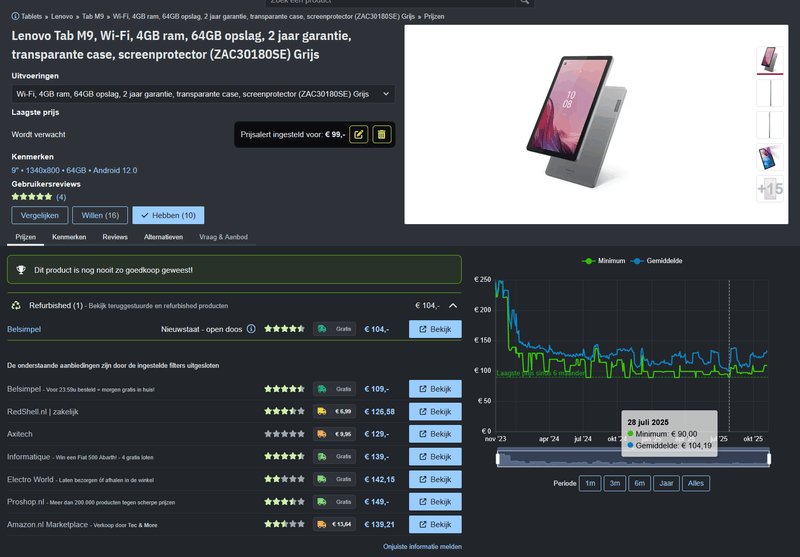Image resolution: width=800 pixels, height=557 pixels.
Task: Click right handle of chart range slider
Action: (x=769, y=459)
